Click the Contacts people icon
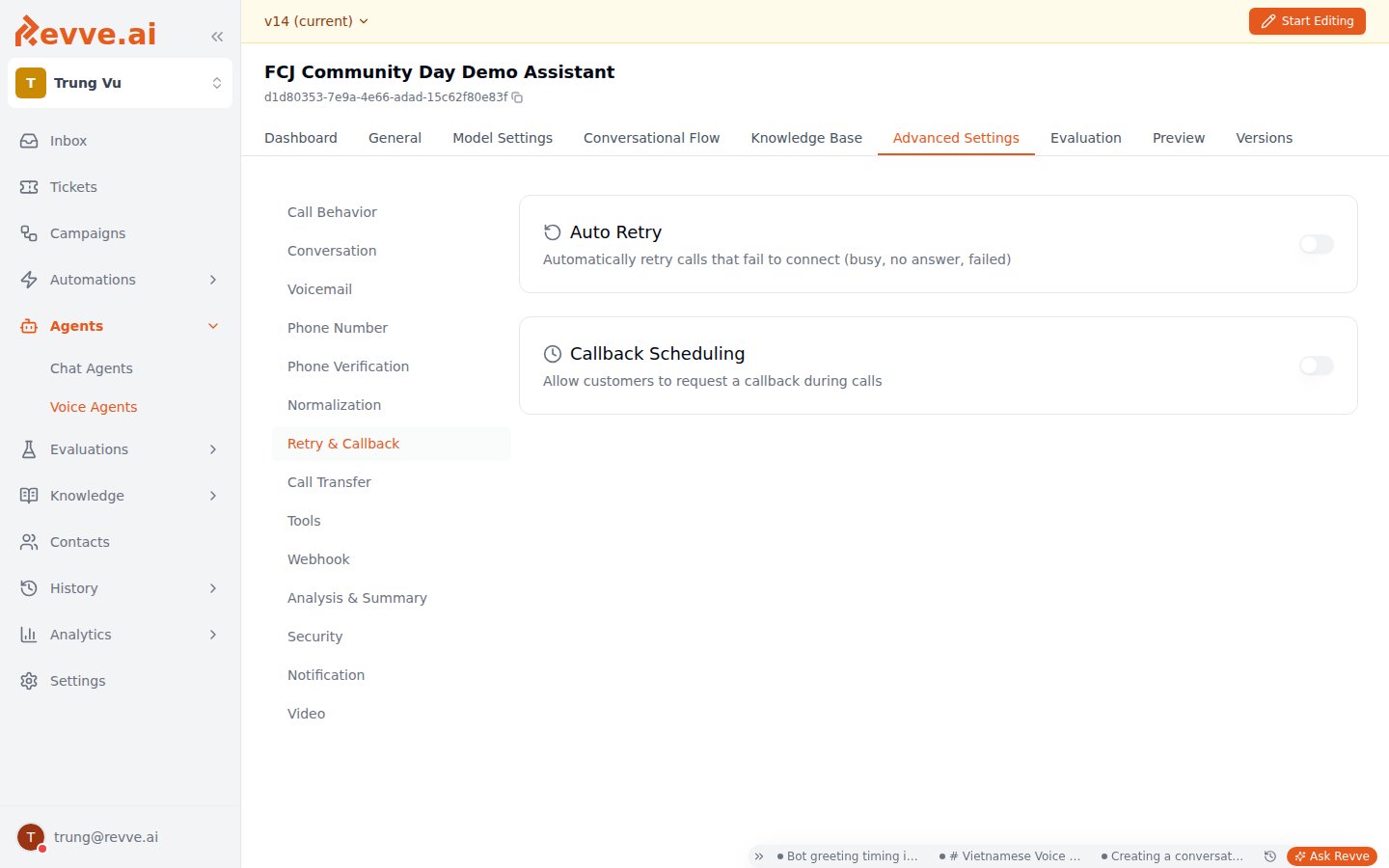 [x=29, y=542]
